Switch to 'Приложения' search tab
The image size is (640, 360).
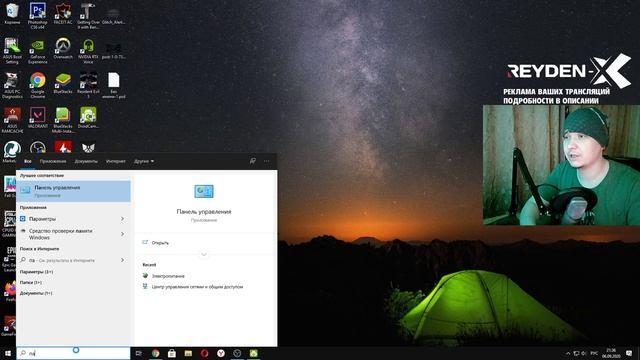point(53,161)
